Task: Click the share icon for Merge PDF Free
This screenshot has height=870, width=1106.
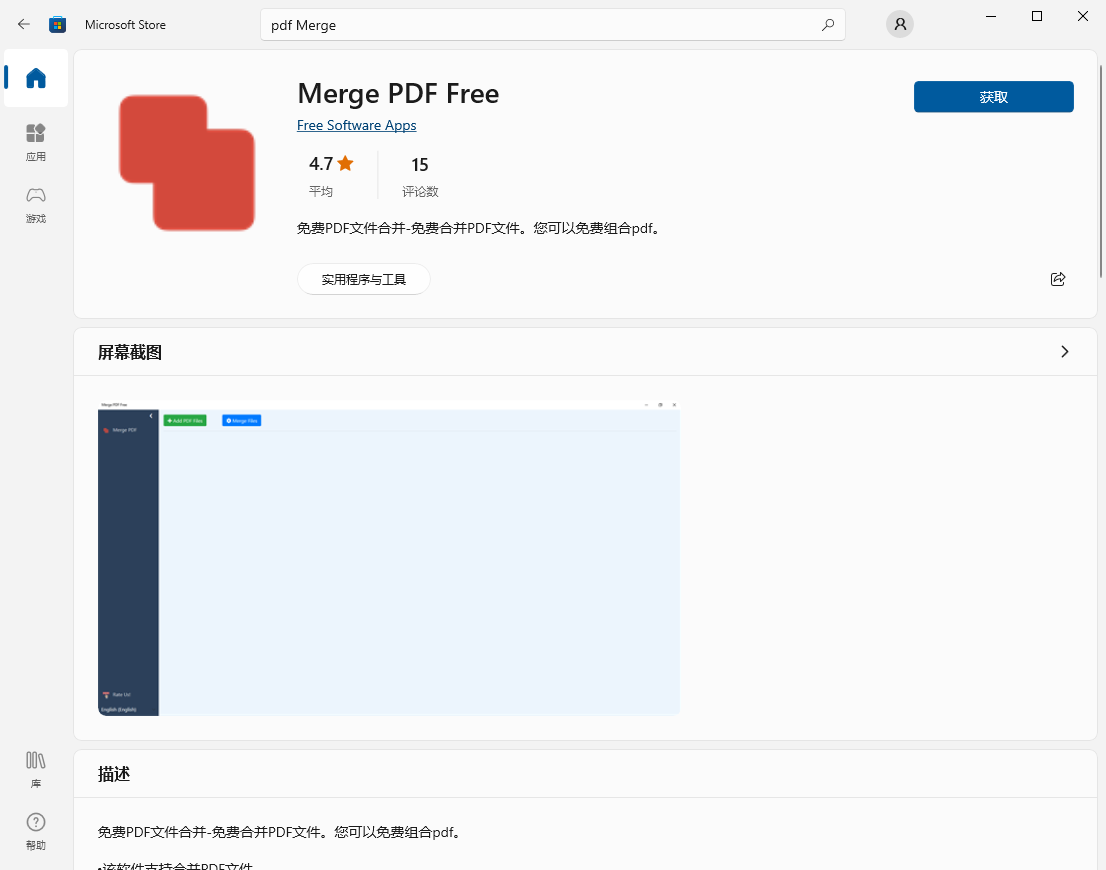Action: (x=1057, y=279)
